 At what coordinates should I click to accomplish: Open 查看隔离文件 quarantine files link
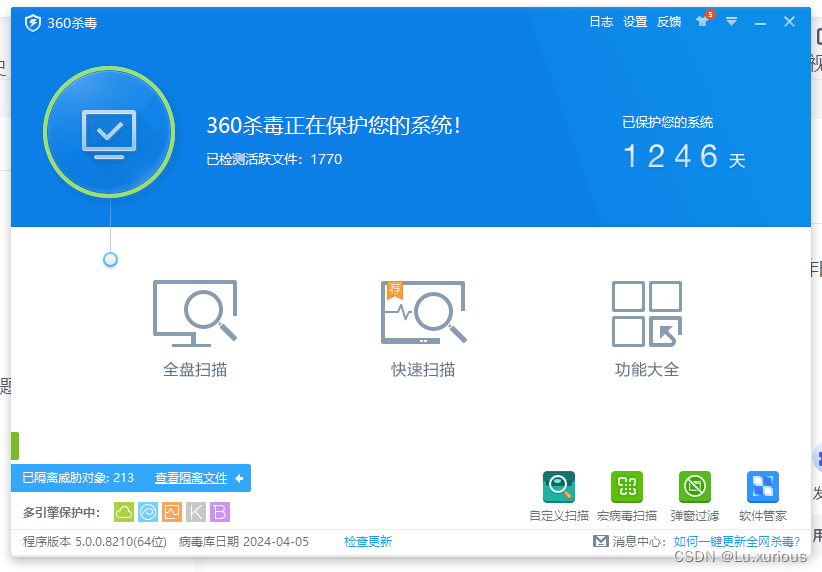(x=191, y=478)
